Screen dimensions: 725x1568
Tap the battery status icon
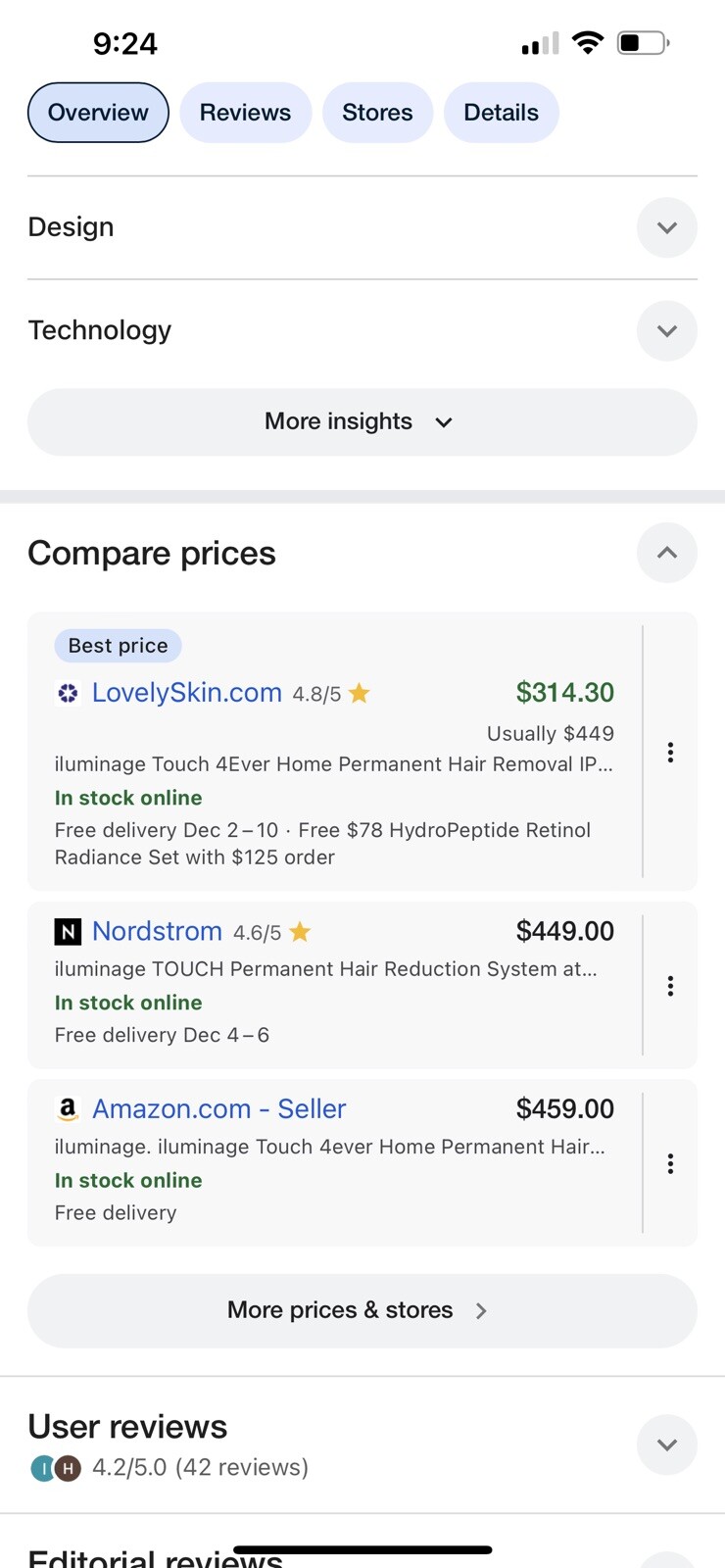(644, 43)
